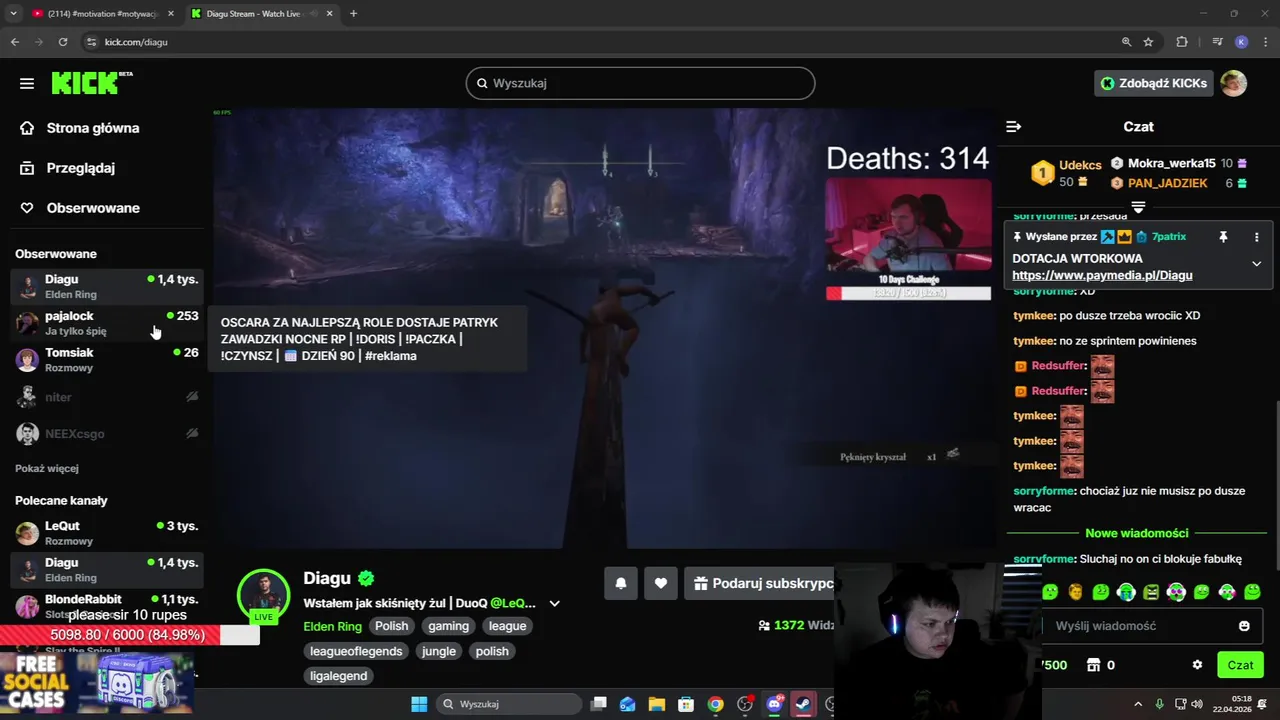Open the Elden Ring category link
Image resolution: width=1280 pixels, height=720 pixels.
click(x=332, y=626)
